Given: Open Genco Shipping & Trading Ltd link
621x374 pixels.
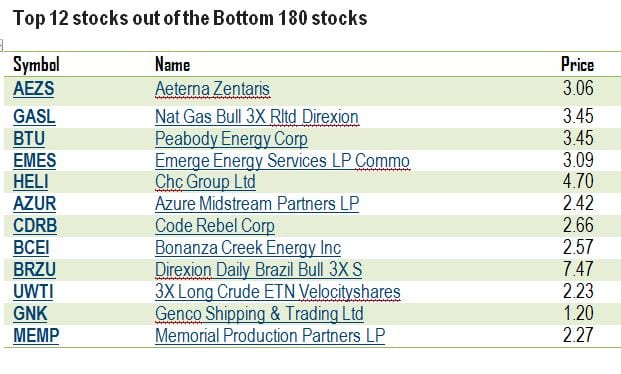Looking at the screenshot, I should click(259, 314).
